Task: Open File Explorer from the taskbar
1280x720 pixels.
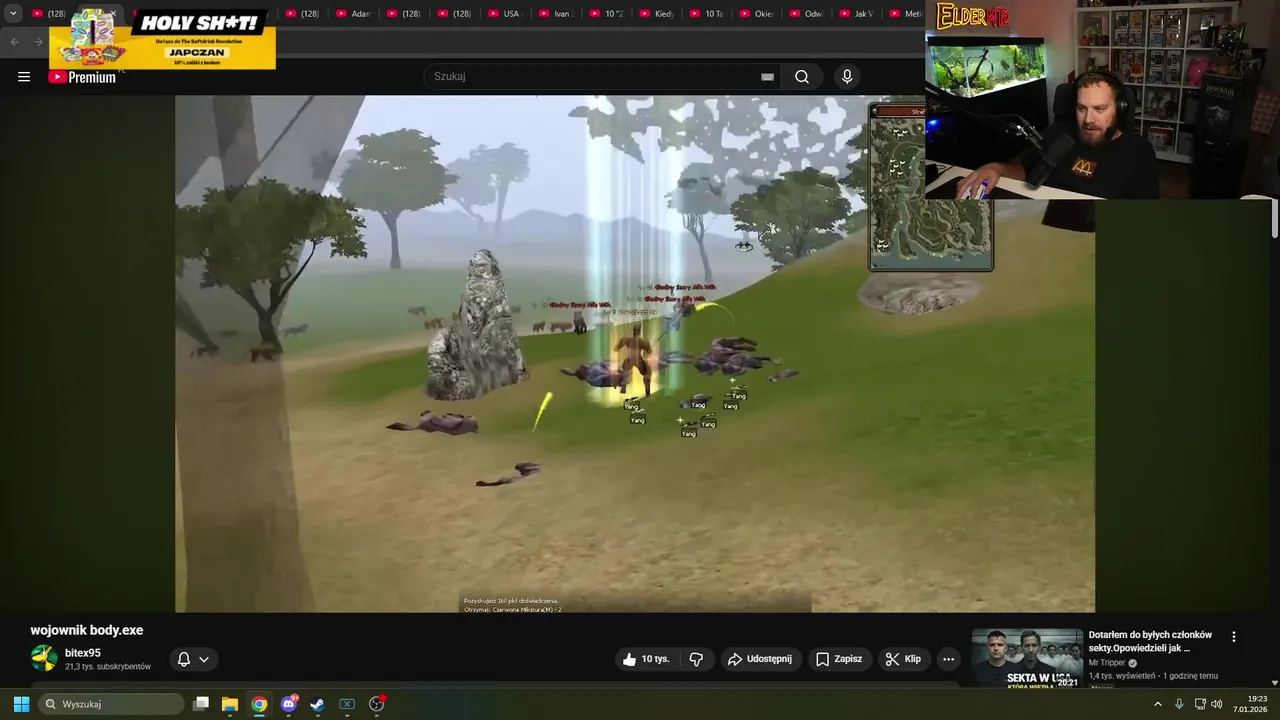Action: [230, 704]
